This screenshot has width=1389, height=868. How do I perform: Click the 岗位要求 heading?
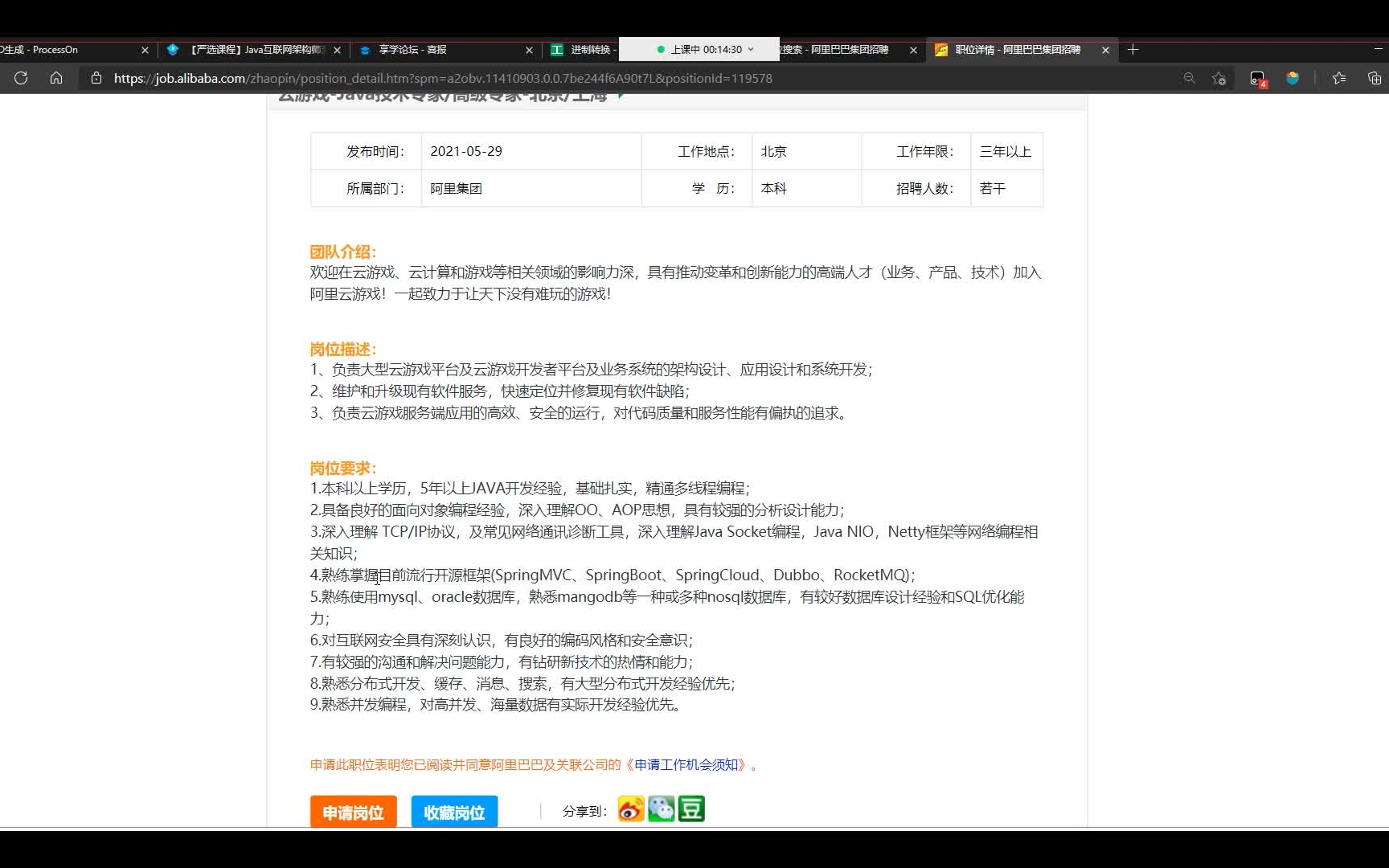click(342, 468)
